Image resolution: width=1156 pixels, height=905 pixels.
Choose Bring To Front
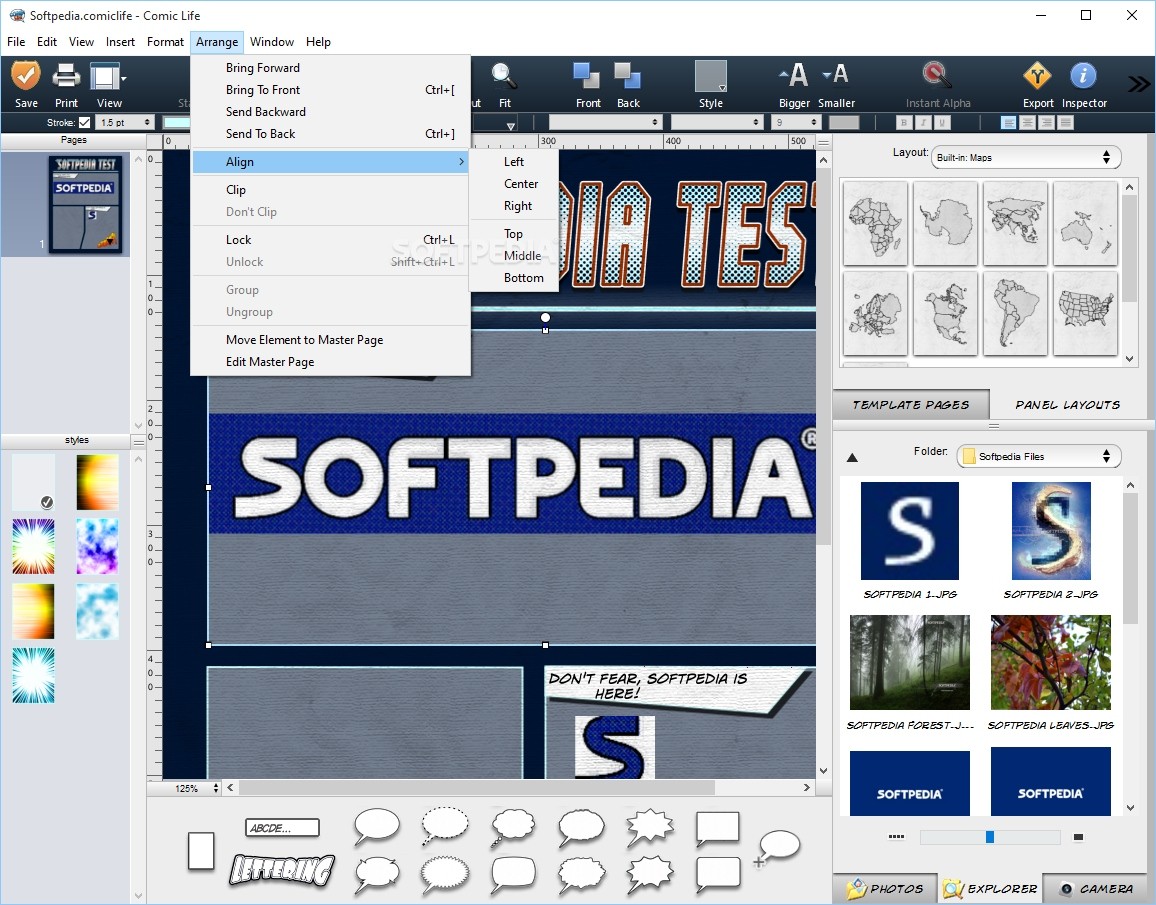coord(330,90)
